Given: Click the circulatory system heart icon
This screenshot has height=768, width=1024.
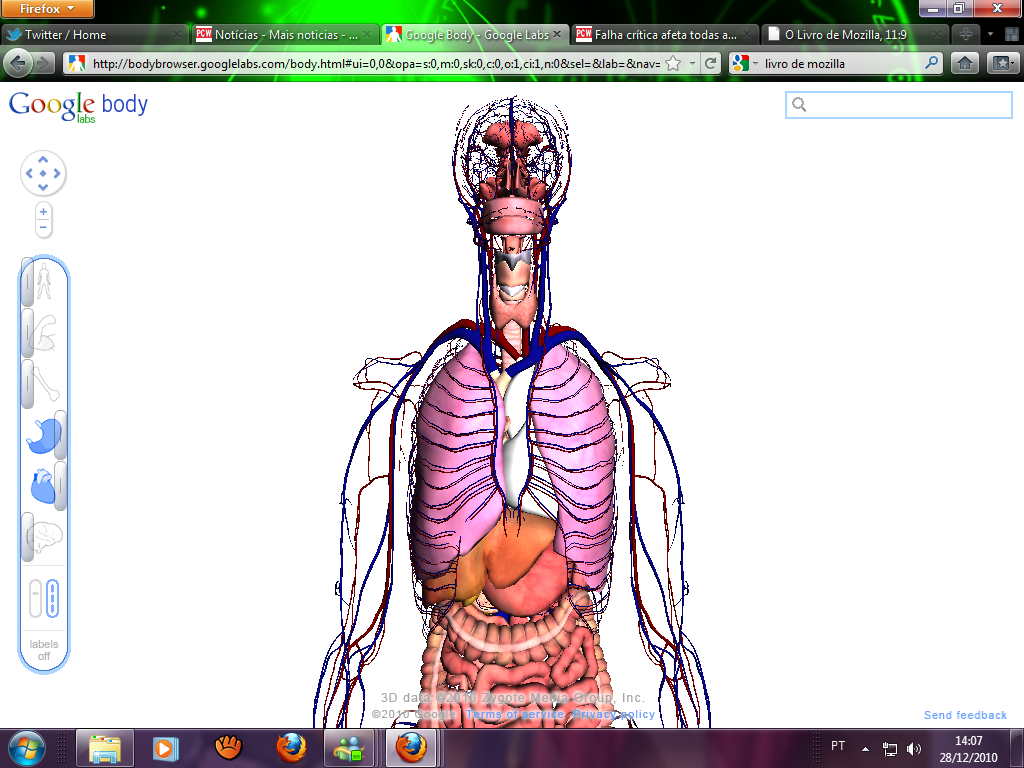Looking at the screenshot, I should [x=44, y=487].
